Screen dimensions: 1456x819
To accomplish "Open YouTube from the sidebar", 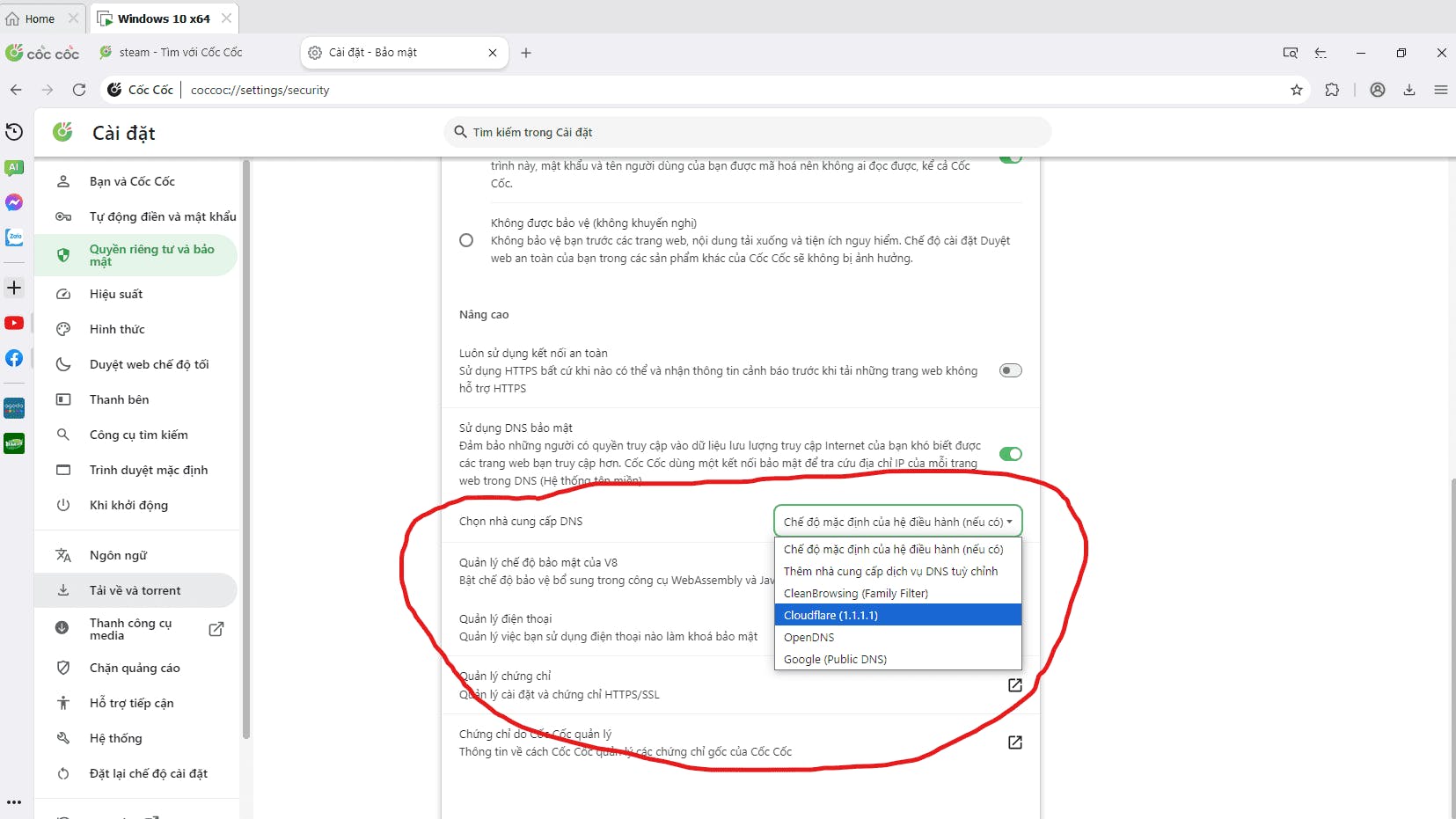I will 14,323.
